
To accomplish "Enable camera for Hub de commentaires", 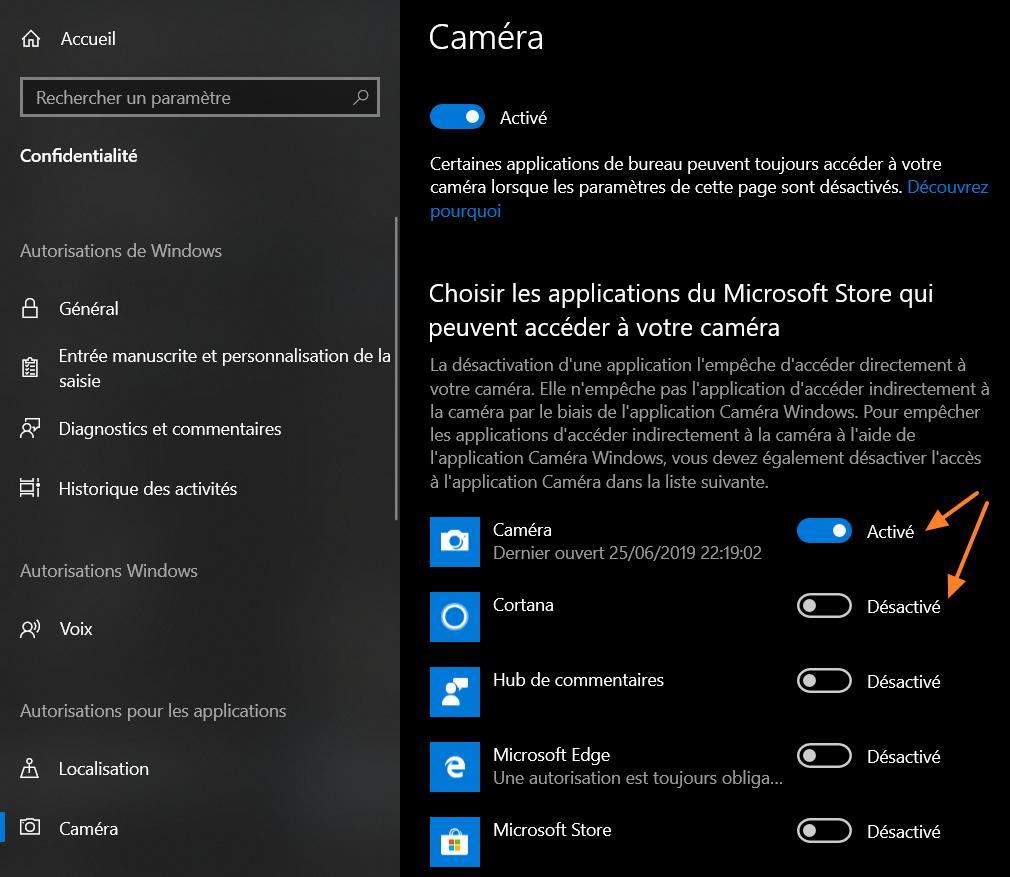I will (824, 681).
